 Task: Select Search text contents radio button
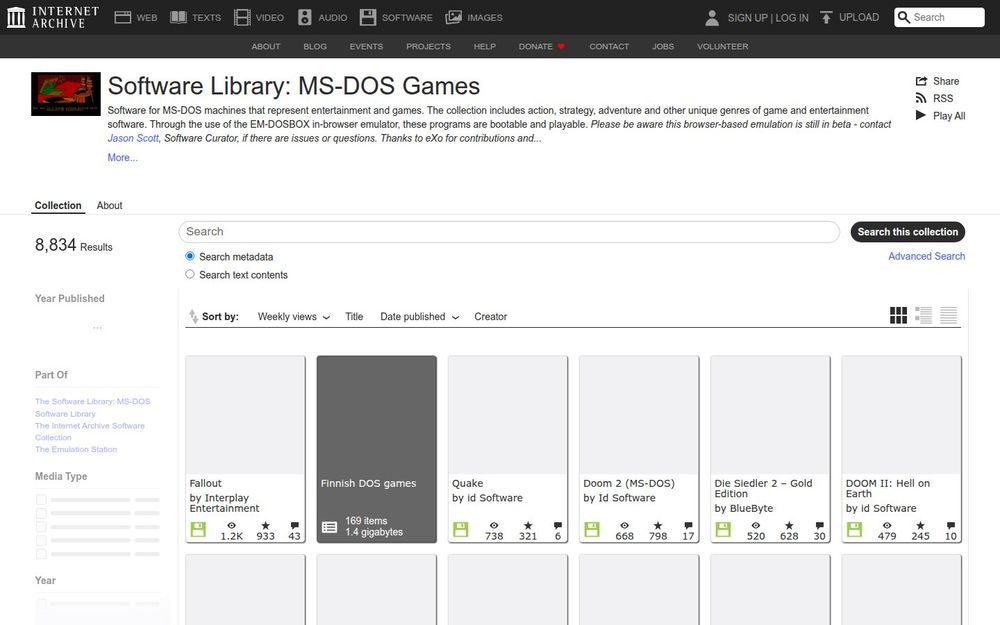pyautogui.click(x=189, y=274)
